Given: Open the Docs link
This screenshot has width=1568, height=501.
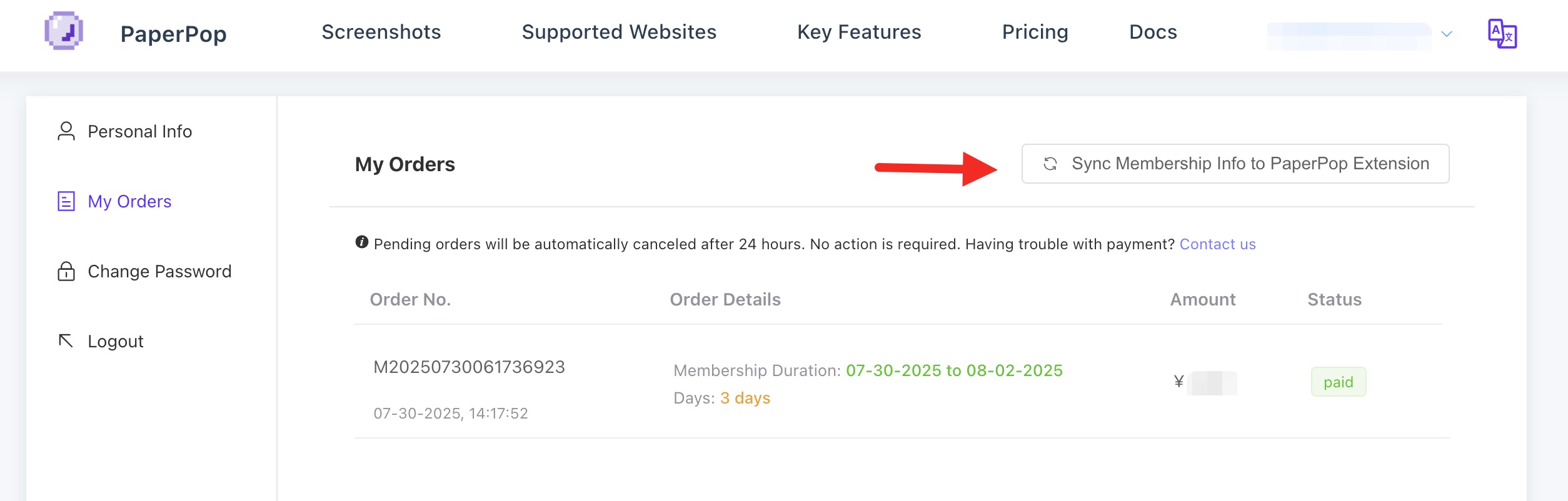Looking at the screenshot, I should (x=1153, y=32).
